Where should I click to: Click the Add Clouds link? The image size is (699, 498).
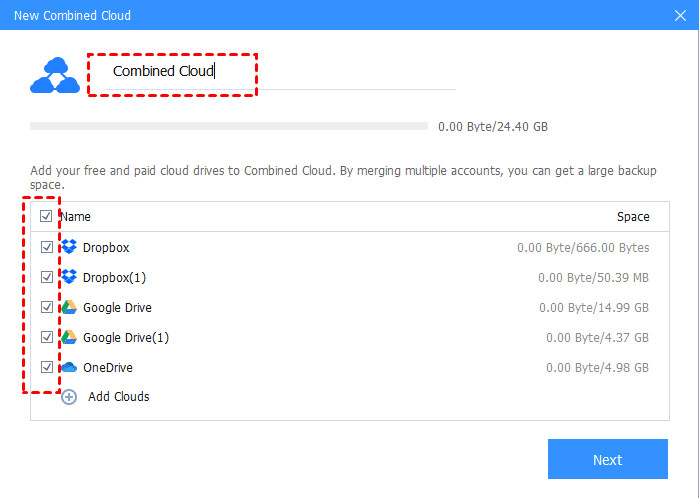(x=119, y=397)
